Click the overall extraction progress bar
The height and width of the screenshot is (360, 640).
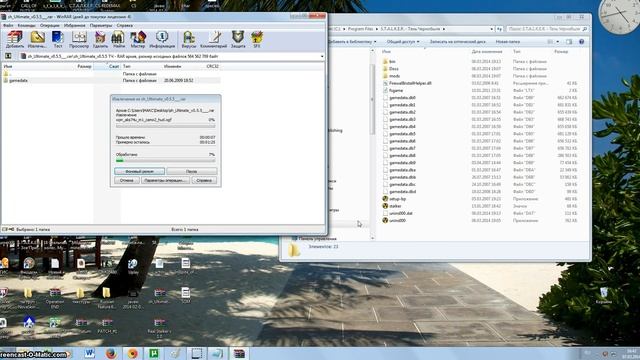pyautogui.click(x=165, y=161)
